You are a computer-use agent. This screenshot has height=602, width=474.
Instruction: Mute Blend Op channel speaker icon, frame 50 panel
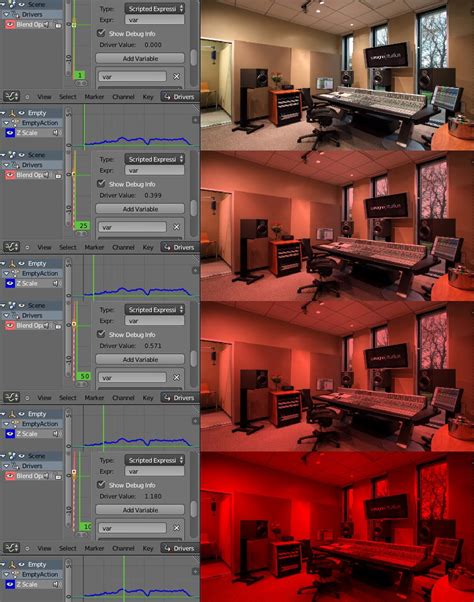tap(47, 326)
